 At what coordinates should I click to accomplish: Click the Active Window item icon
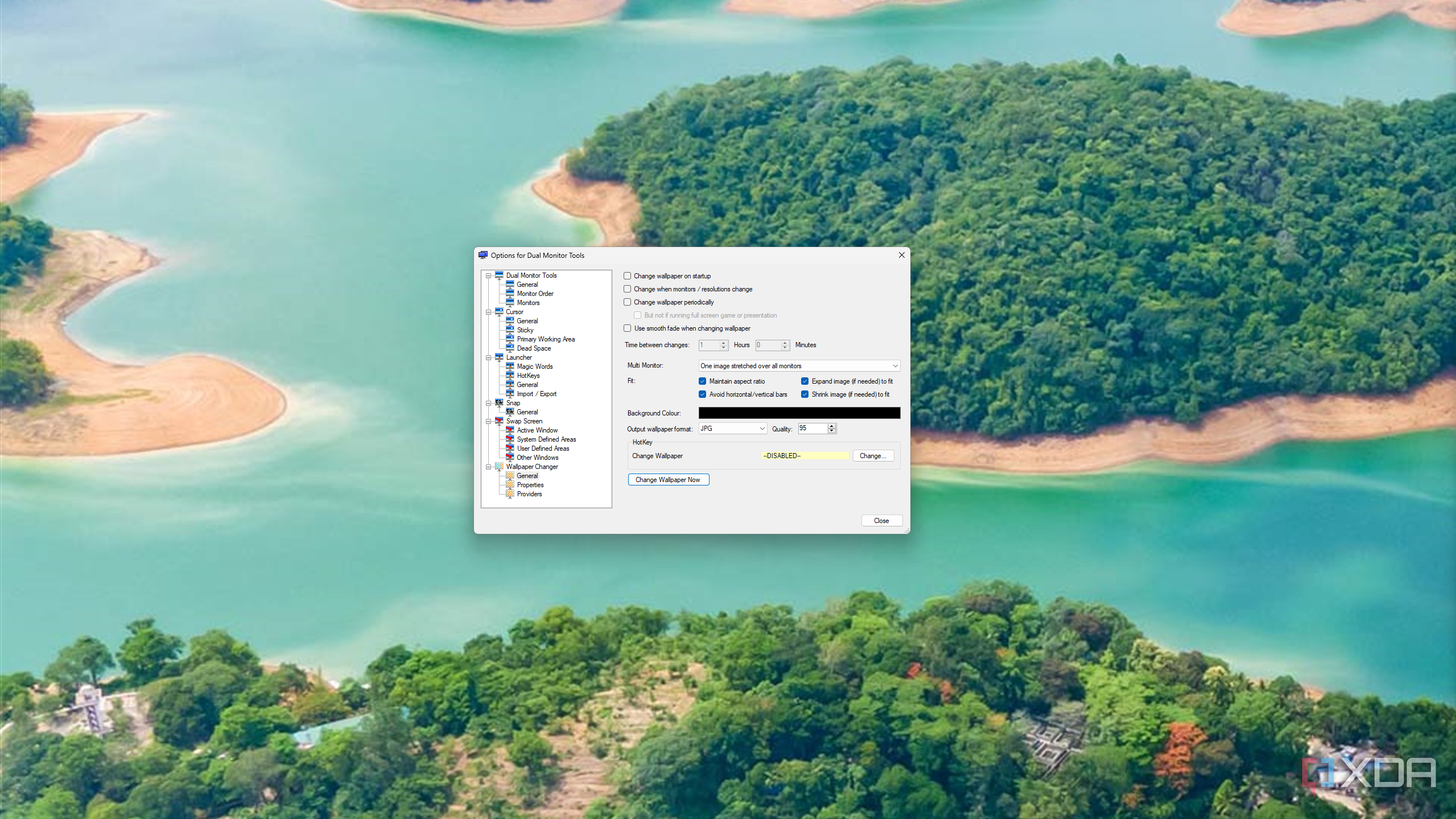click(x=510, y=430)
